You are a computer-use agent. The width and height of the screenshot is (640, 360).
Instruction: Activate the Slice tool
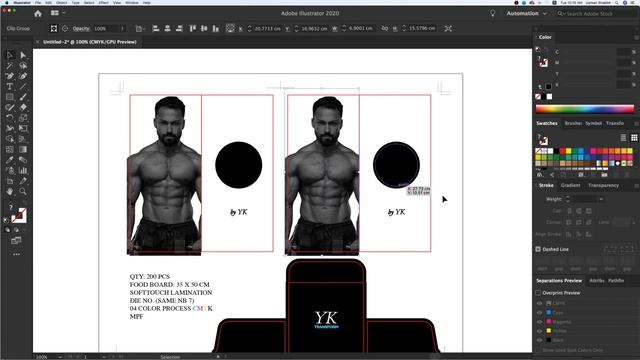23,181
